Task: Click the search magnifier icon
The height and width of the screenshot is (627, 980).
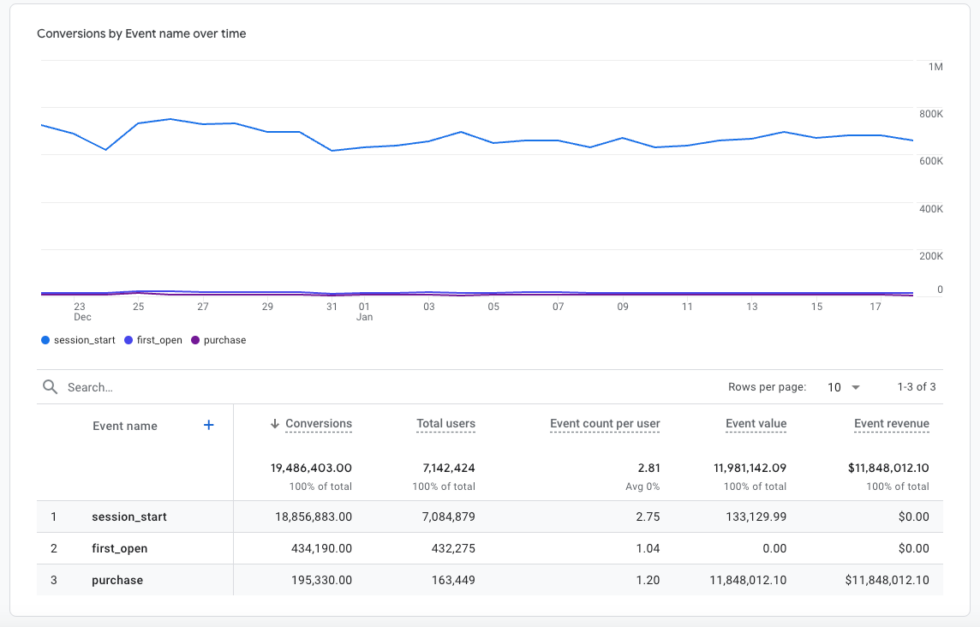Action: click(48, 386)
